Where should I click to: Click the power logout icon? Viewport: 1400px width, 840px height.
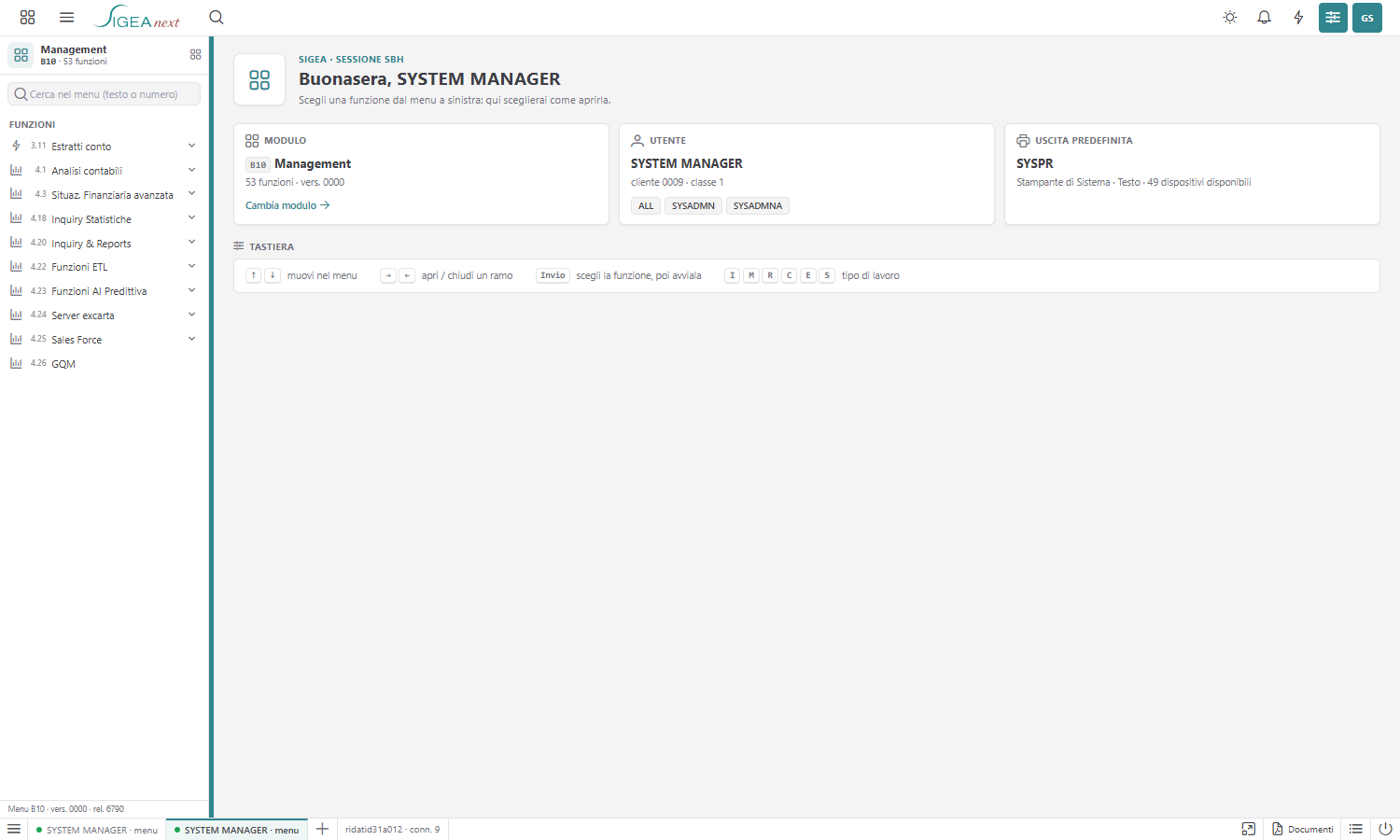coord(1385,829)
